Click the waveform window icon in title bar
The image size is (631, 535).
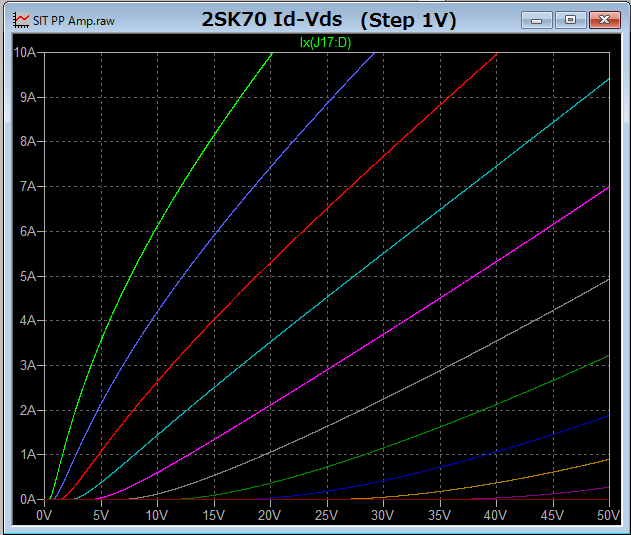point(21,20)
